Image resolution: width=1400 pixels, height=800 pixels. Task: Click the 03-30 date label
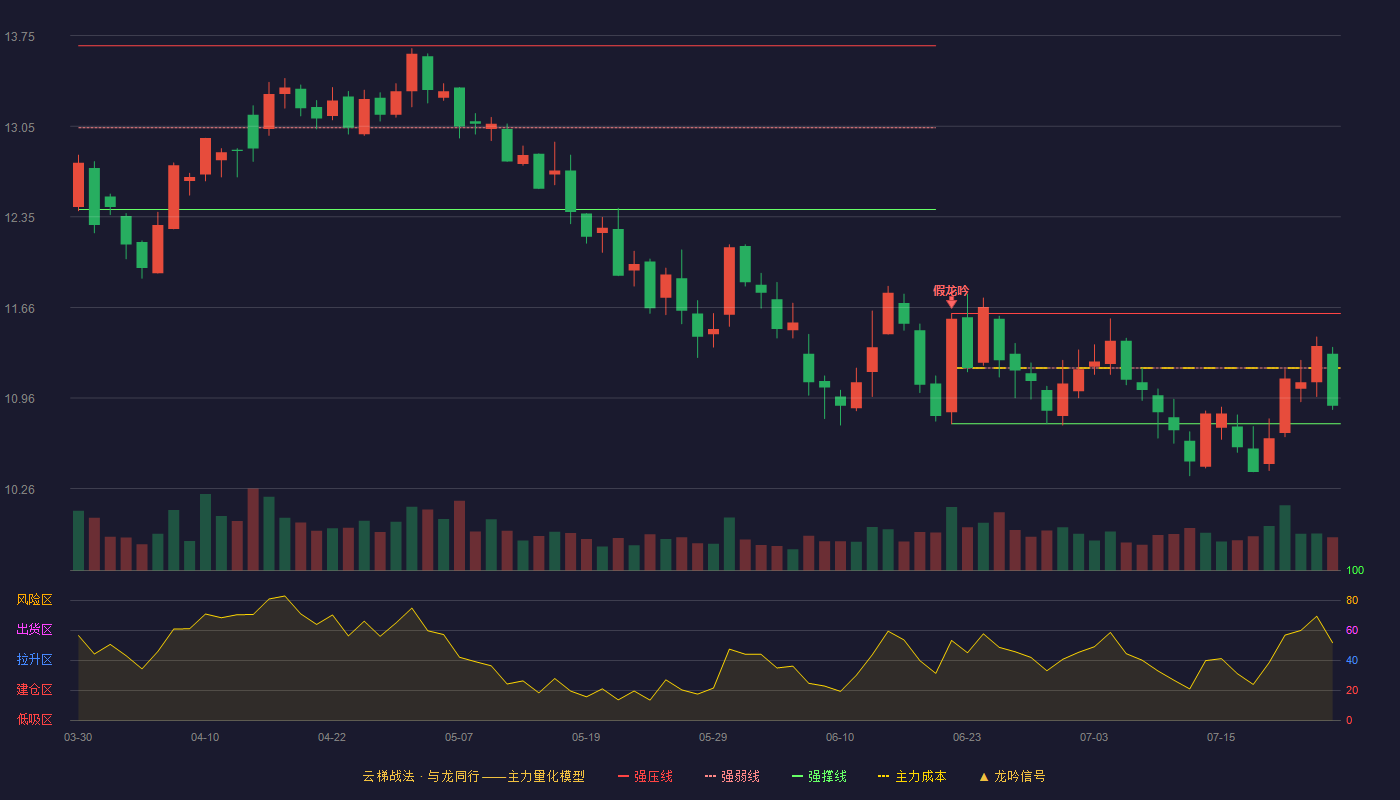78,737
